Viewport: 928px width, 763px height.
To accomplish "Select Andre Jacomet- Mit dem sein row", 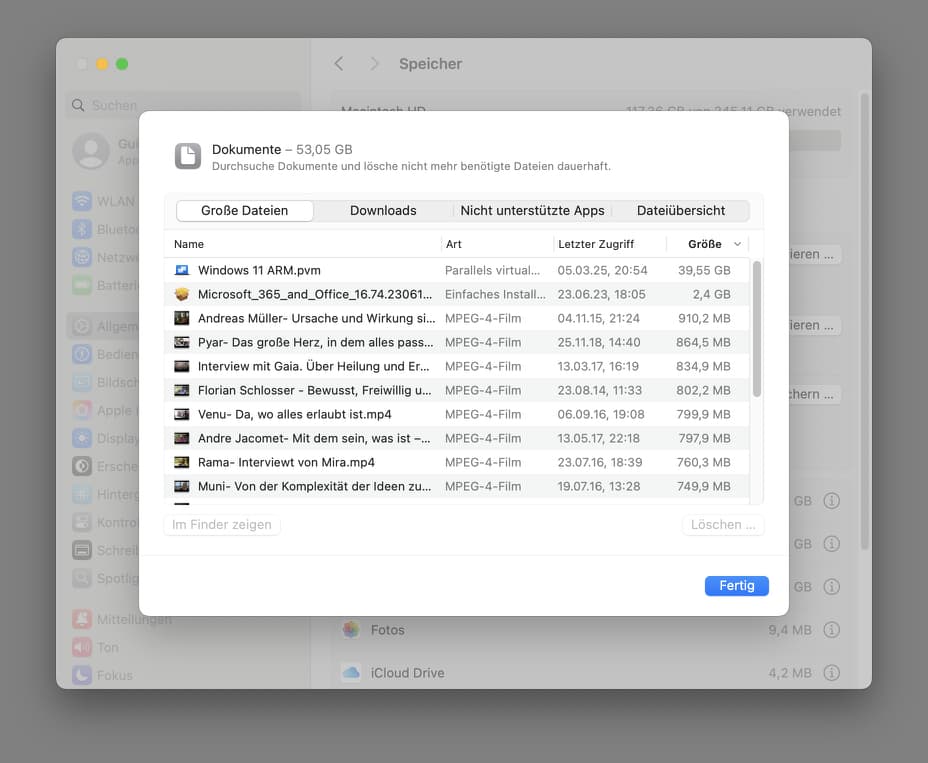I will (x=456, y=438).
